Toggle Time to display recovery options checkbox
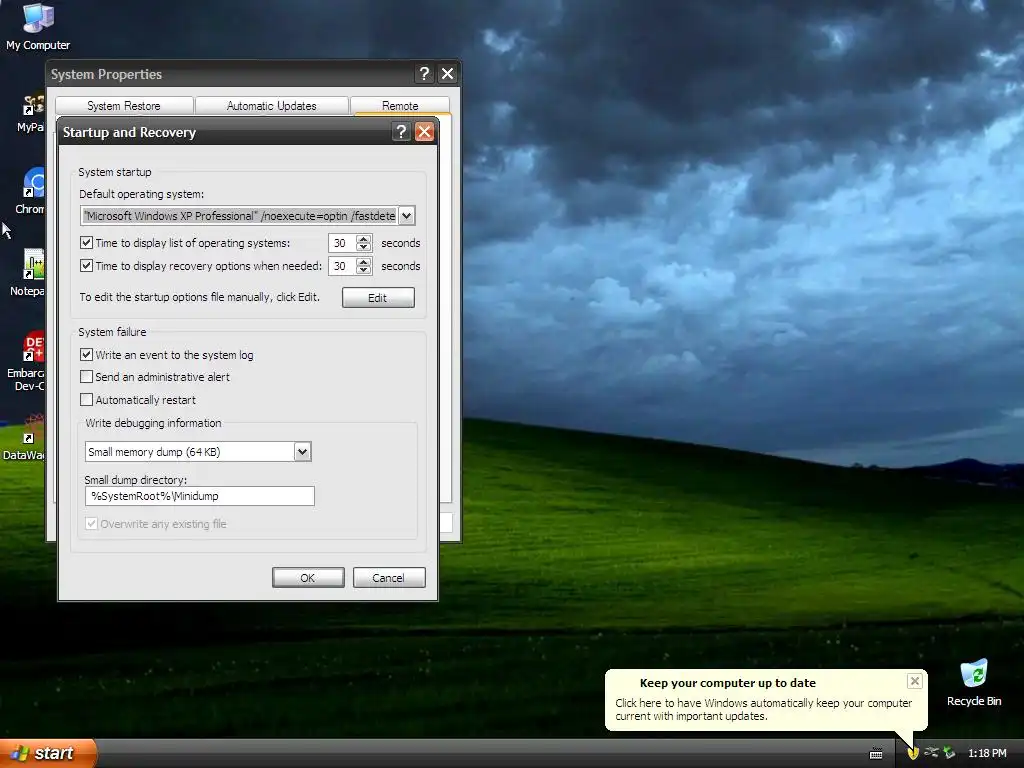This screenshot has height=768, width=1024. click(x=86, y=265)
